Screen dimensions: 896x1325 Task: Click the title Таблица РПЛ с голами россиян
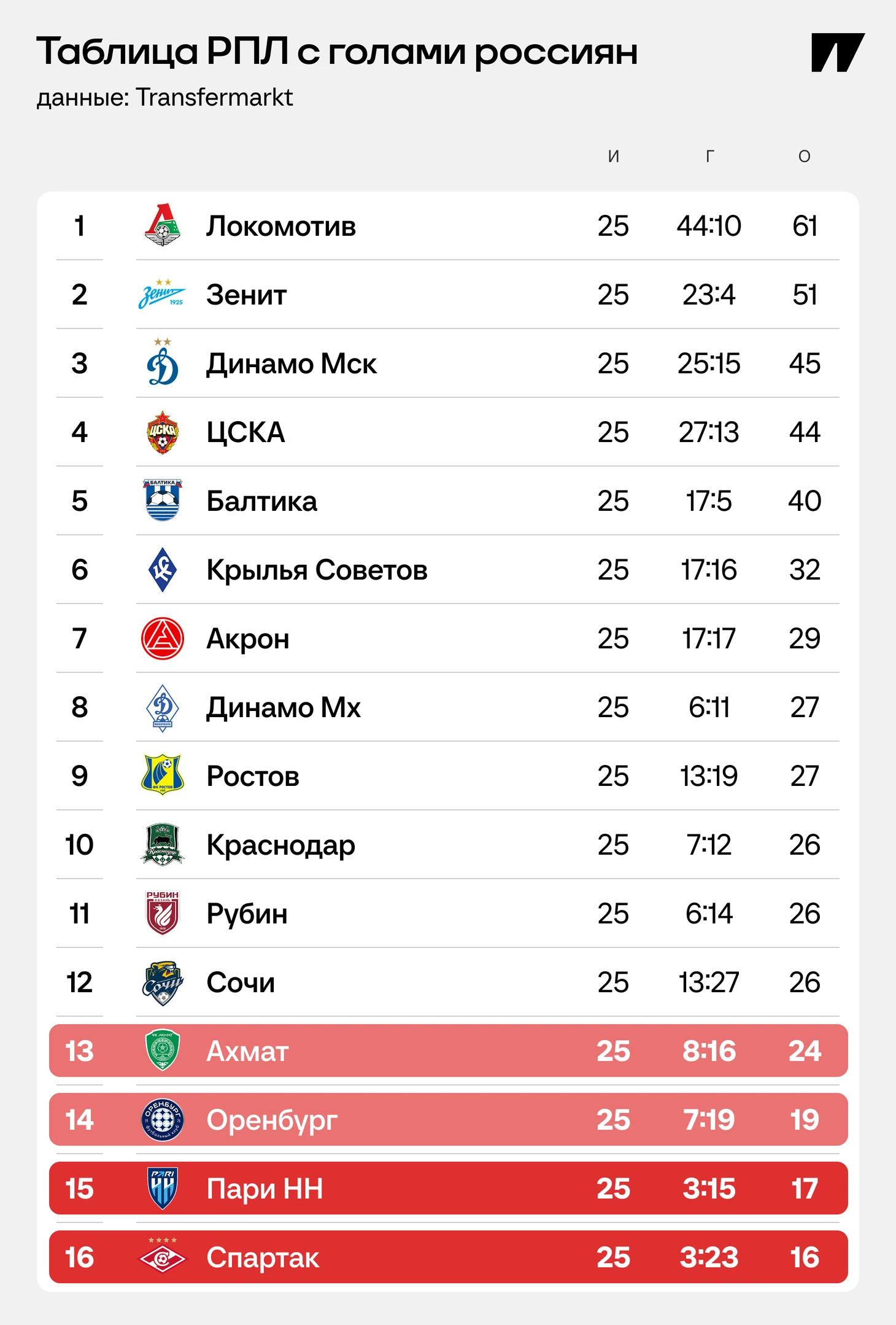pos(337,52)
